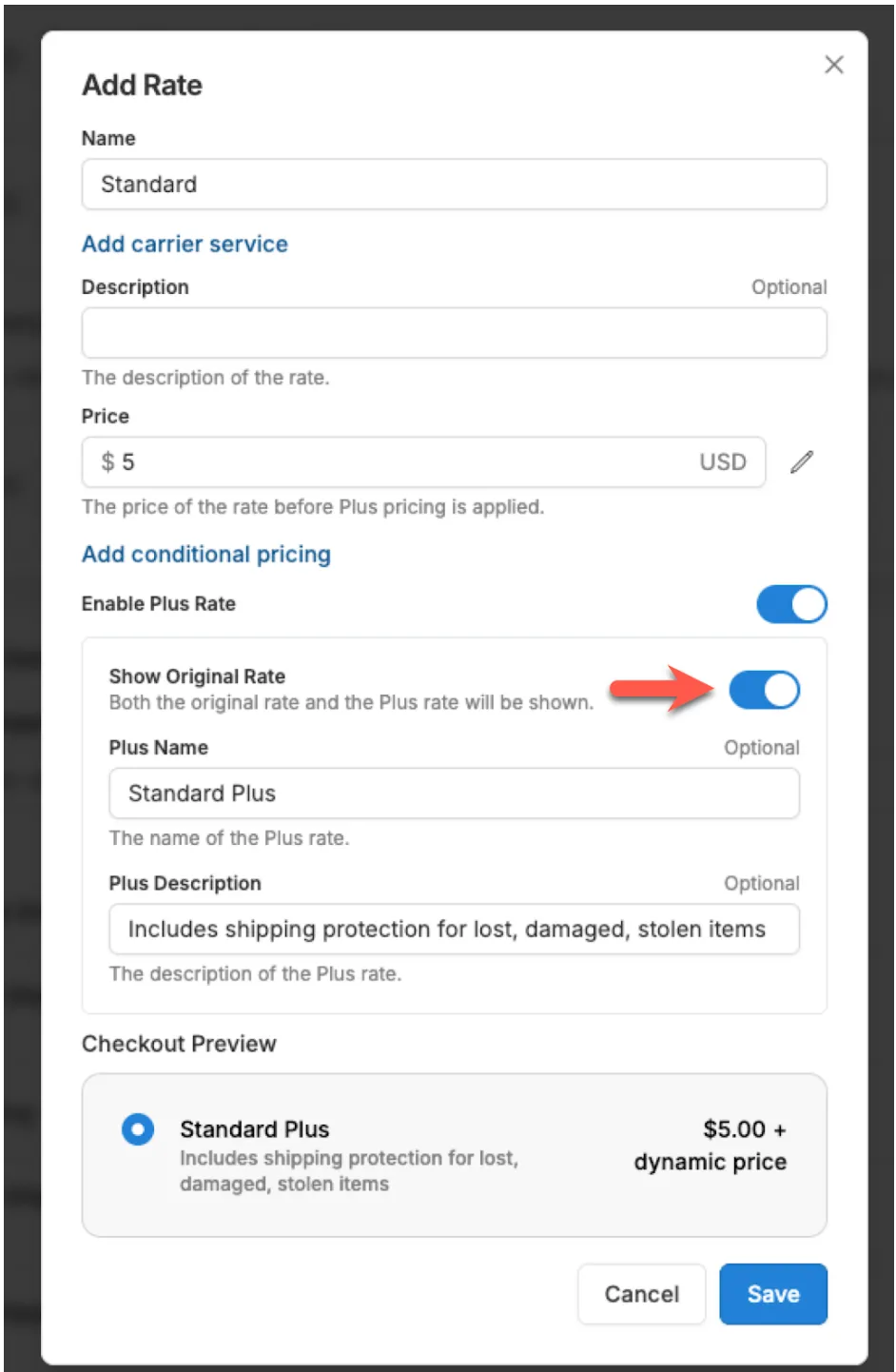Click the pencil icon beside the price

pos(802,462)
